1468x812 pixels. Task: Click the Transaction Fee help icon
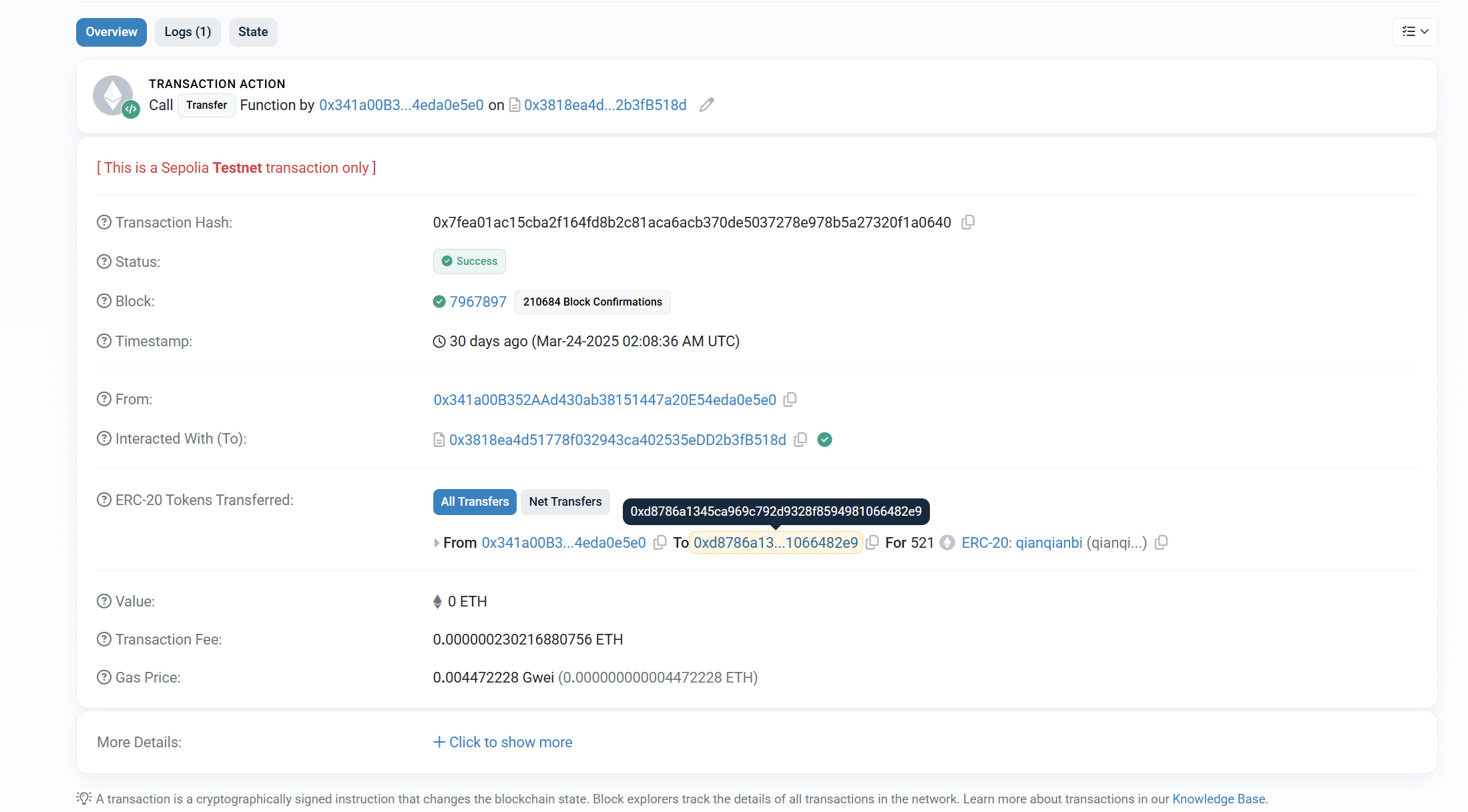coord(104,639)
